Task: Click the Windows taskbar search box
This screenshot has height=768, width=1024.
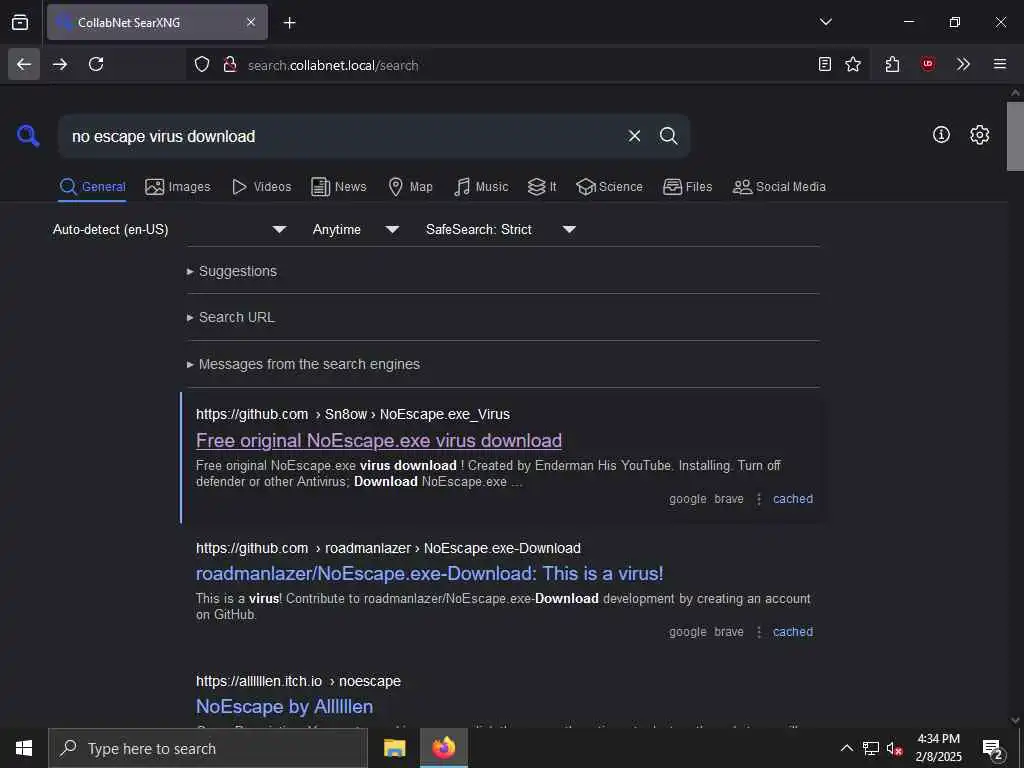Action: coord(208,748)
